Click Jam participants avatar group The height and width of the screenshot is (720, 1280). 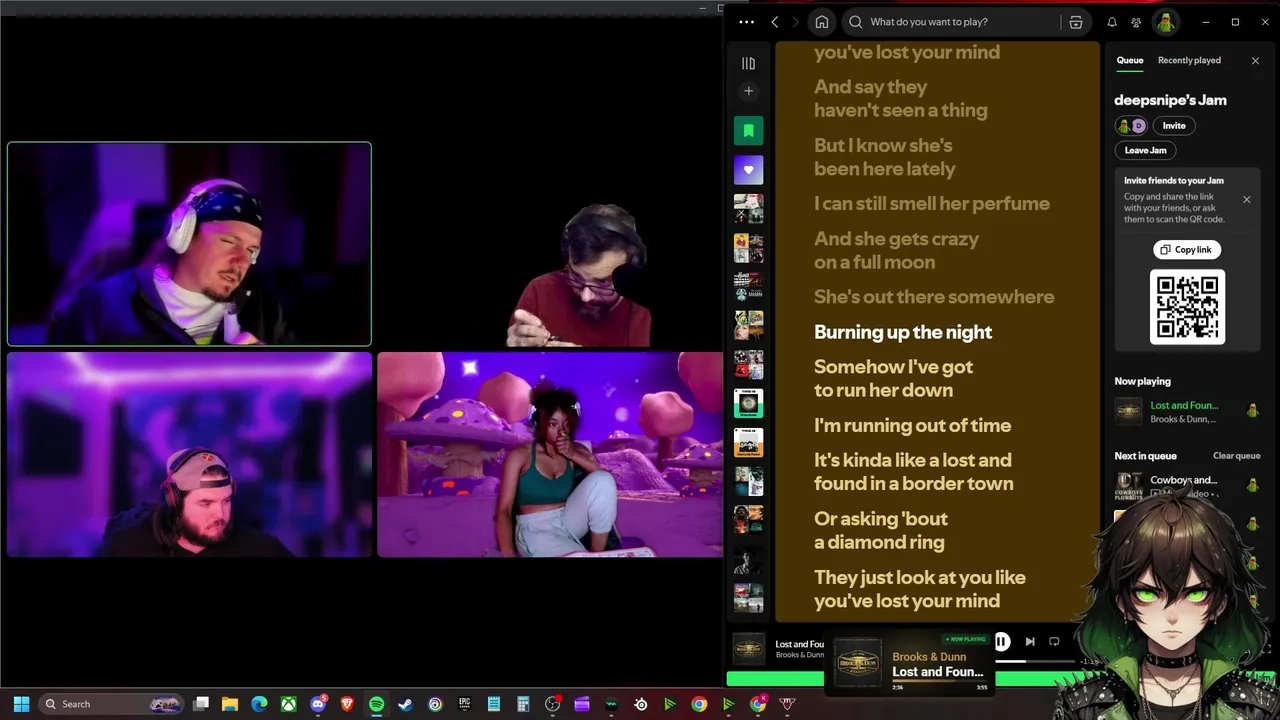[1131, 126]
